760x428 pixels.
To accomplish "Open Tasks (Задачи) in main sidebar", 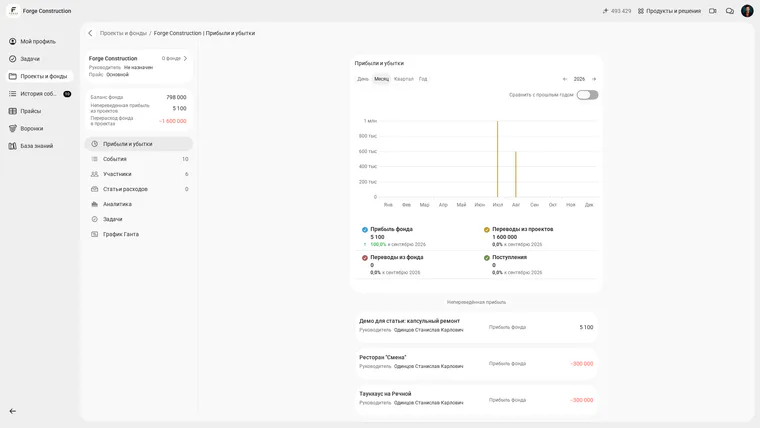I will pos(30,59).
